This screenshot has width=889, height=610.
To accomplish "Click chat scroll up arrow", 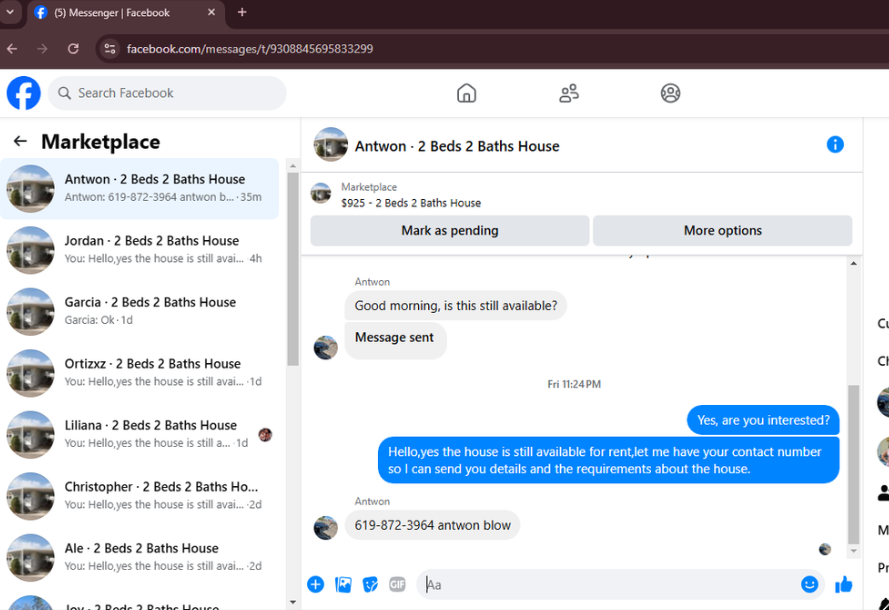I will (x=853, y=264).
